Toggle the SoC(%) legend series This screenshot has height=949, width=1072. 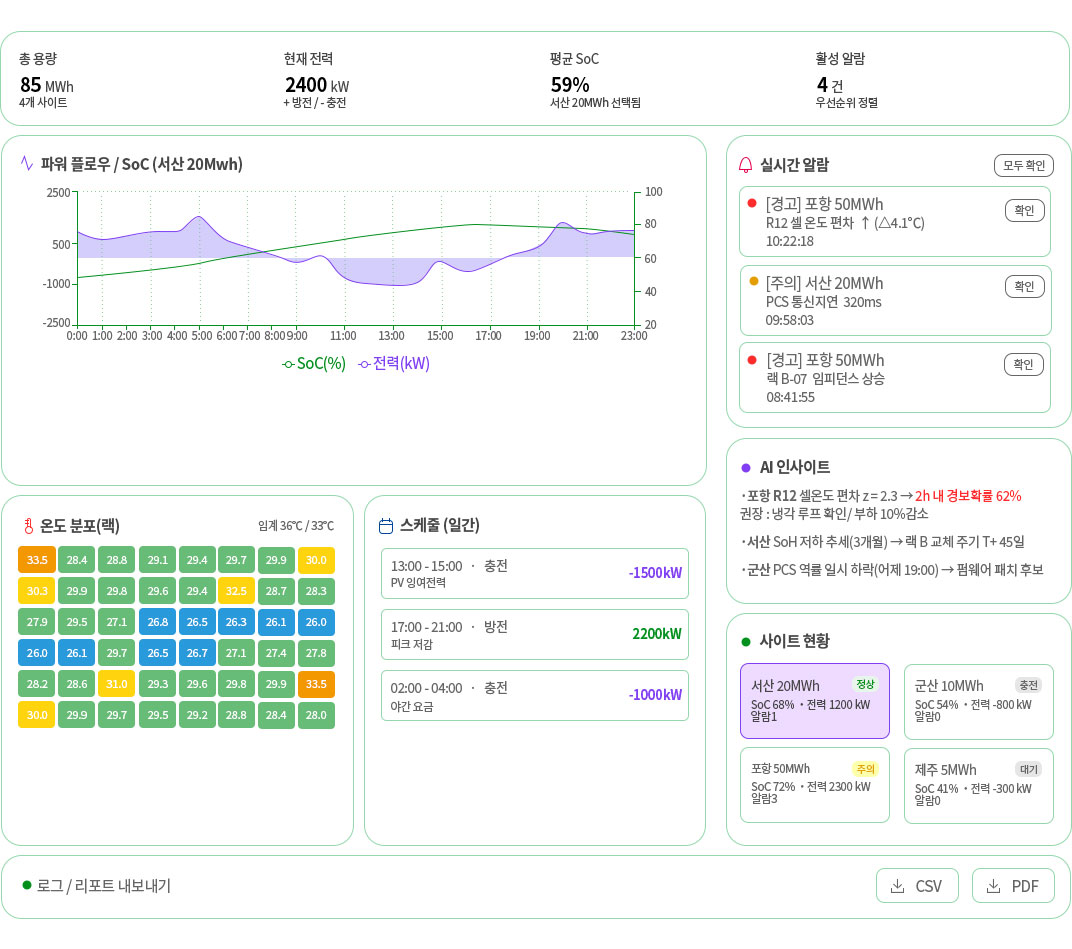(x=314, y=364)
